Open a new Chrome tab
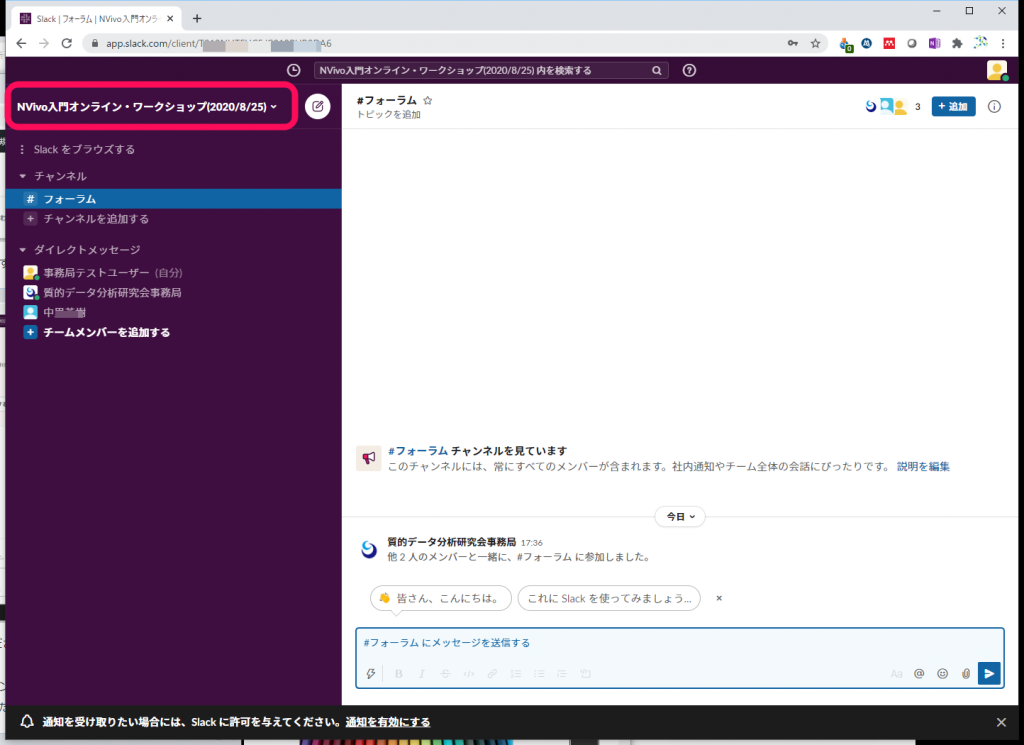The width and height of the screenshot is (1024, 745). click(197, 19)
